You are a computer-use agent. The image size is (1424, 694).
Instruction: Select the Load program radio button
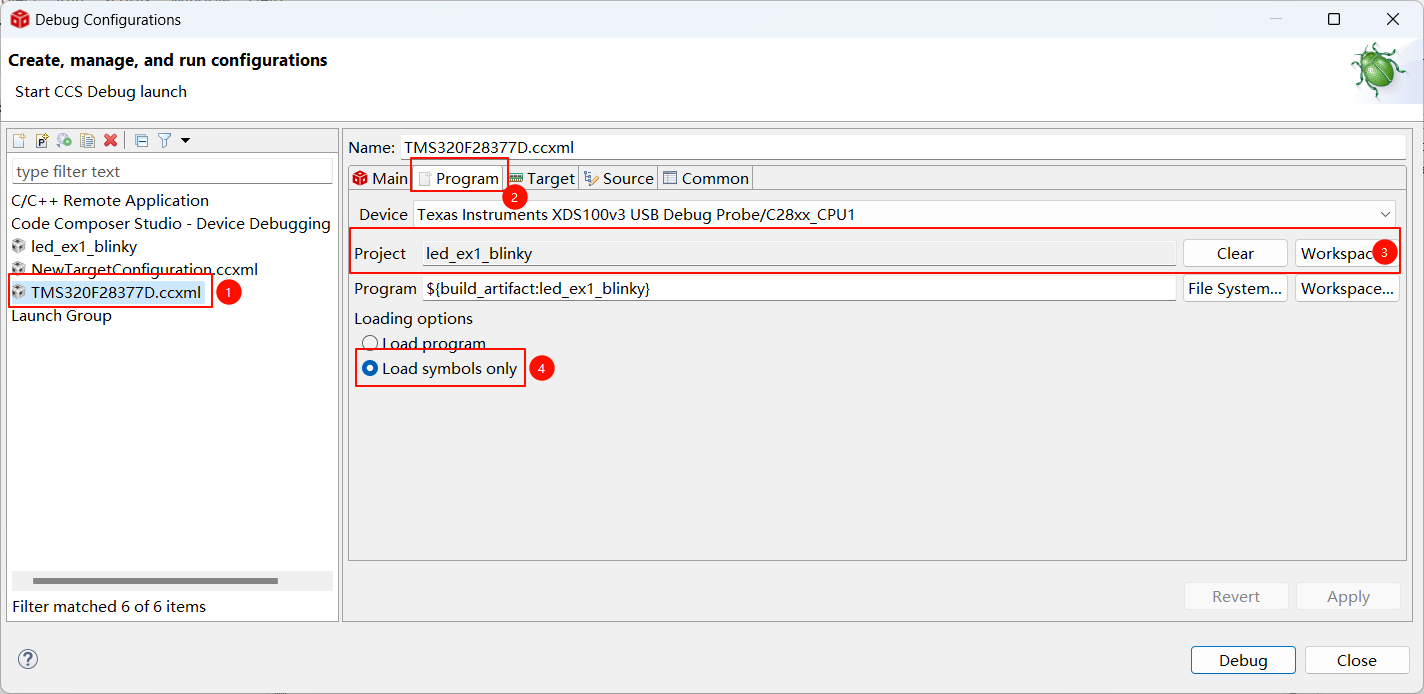click(x=370, y=344)
